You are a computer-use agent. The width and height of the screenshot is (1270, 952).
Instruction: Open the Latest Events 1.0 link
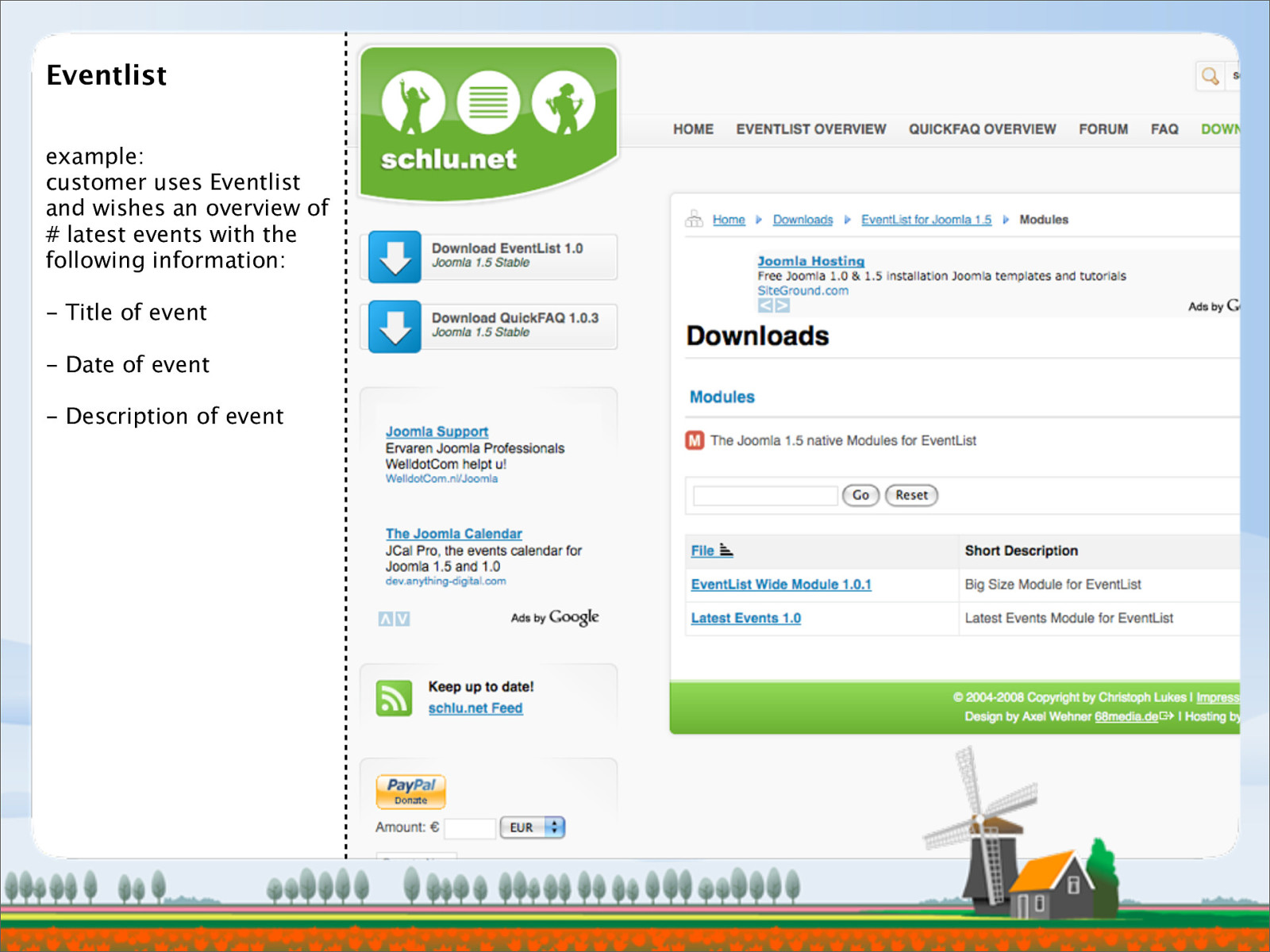[745, 618]
